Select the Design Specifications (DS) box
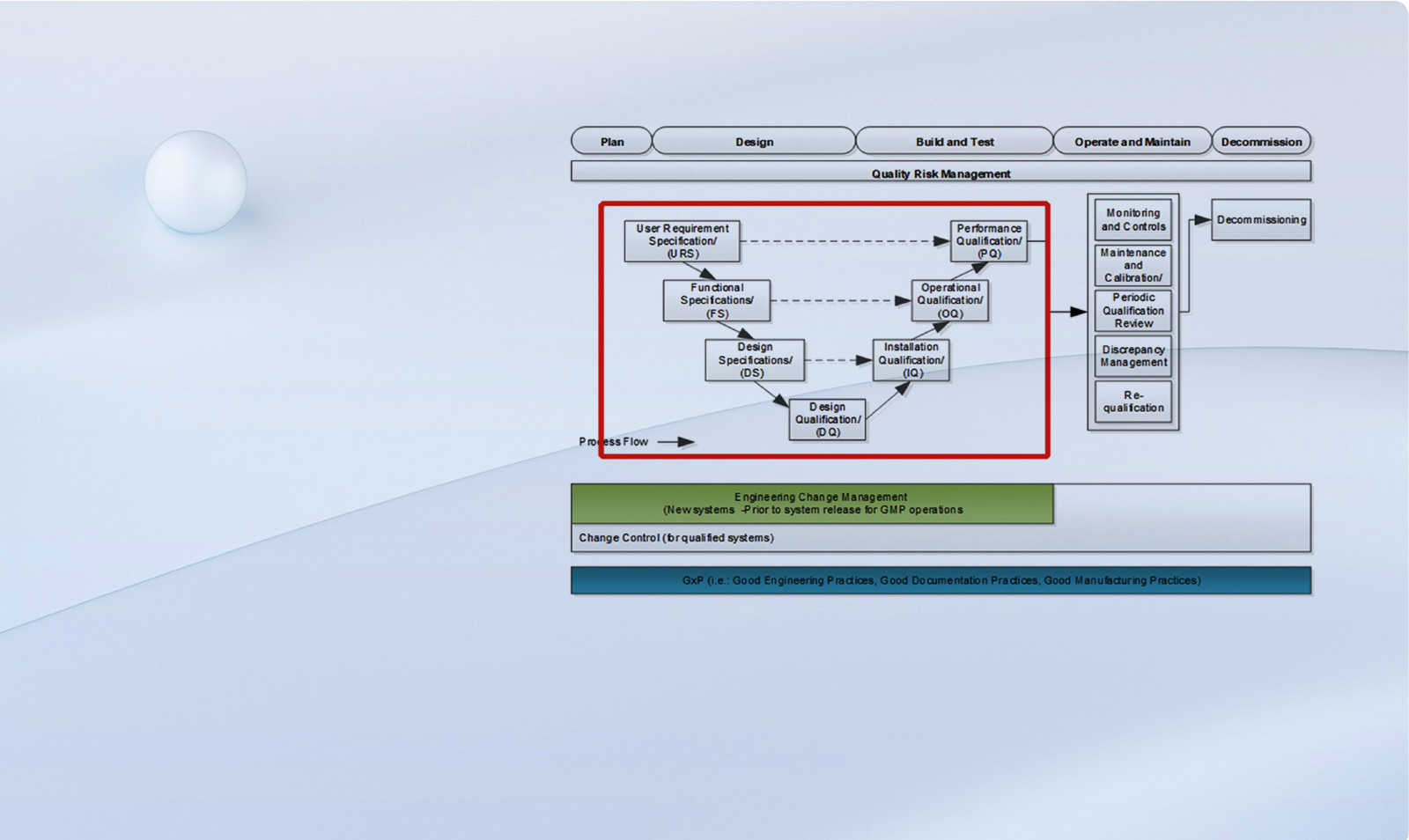This screenshot has height=840, width=1409. [755, 360]
